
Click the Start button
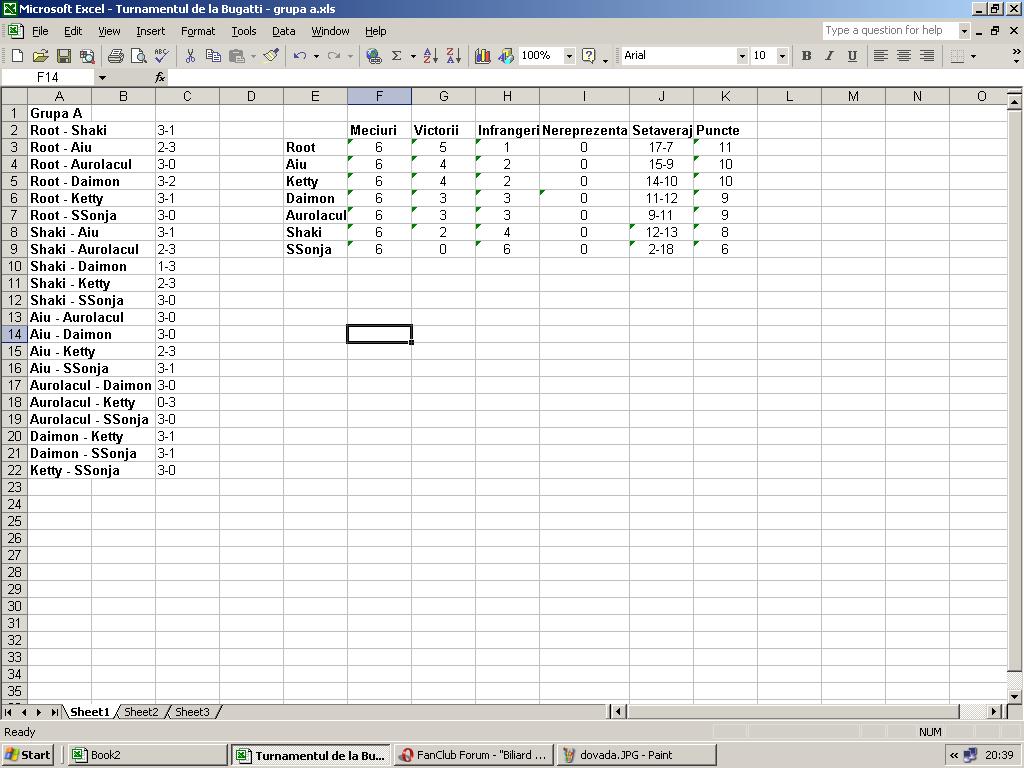[x=27, y=755]
